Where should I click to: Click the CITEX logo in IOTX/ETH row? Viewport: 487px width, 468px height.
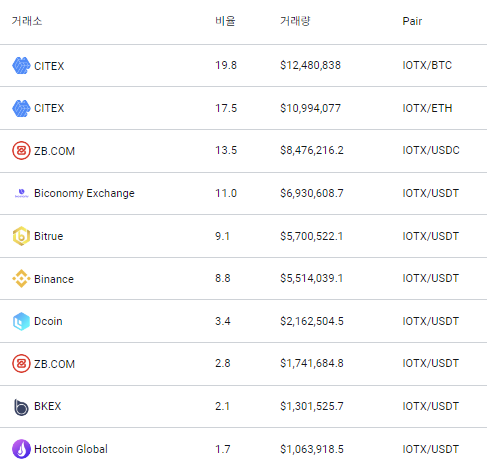point(21,108)
